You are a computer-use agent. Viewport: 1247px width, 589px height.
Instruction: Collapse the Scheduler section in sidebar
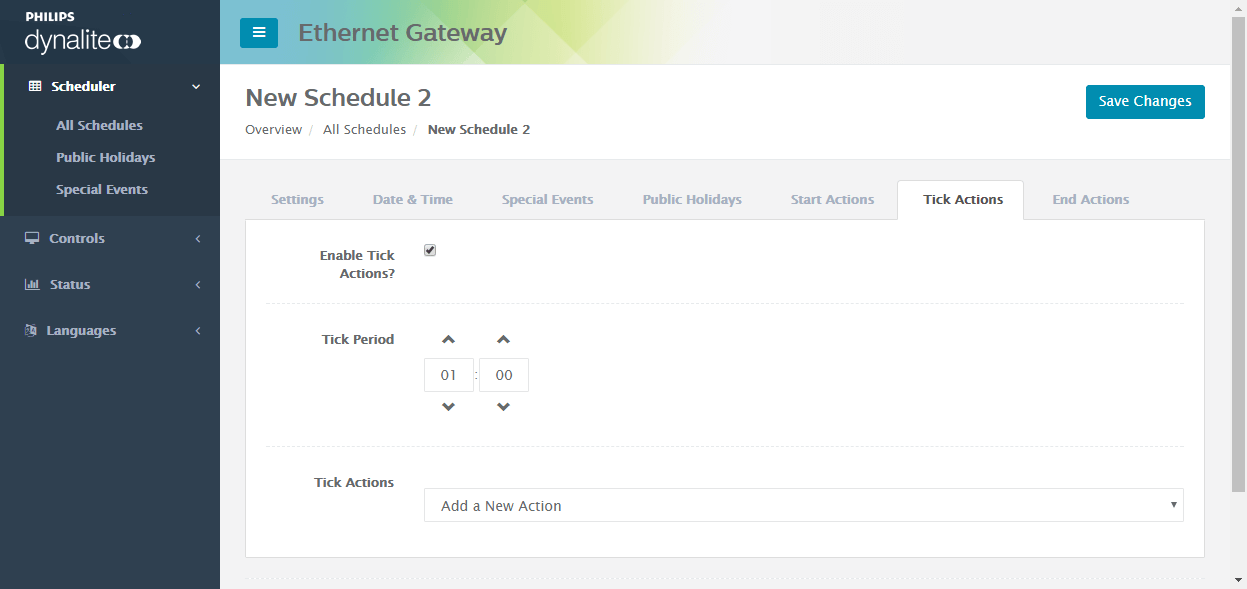(196, 86)
